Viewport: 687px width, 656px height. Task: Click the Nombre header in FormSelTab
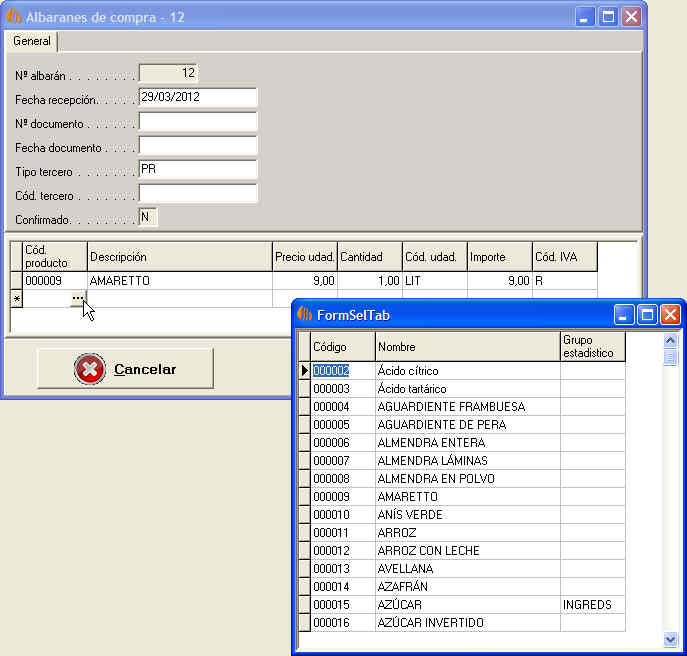tap(468, 347)
